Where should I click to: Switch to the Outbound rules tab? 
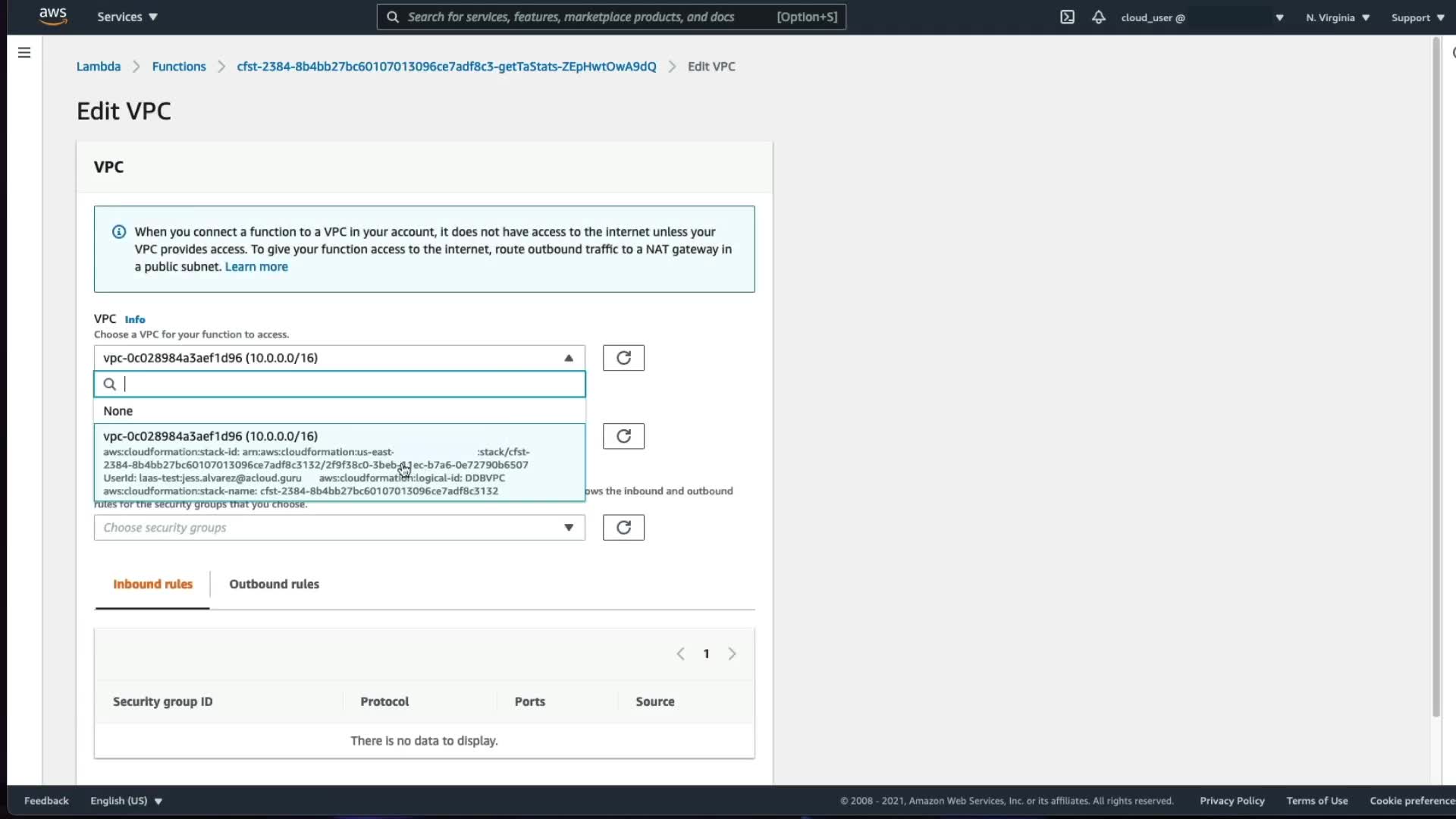tap(274, 584)
